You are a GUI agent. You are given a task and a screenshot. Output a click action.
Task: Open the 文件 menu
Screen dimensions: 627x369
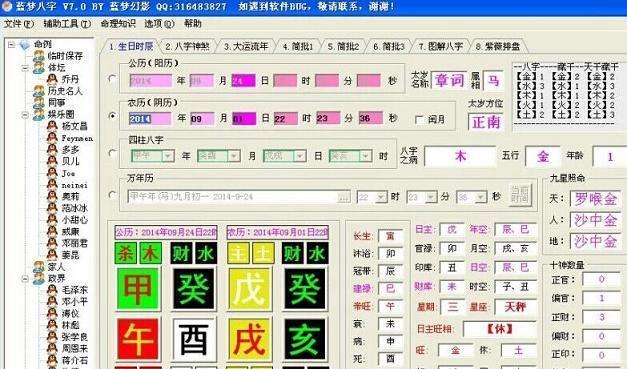pos(18,24)
